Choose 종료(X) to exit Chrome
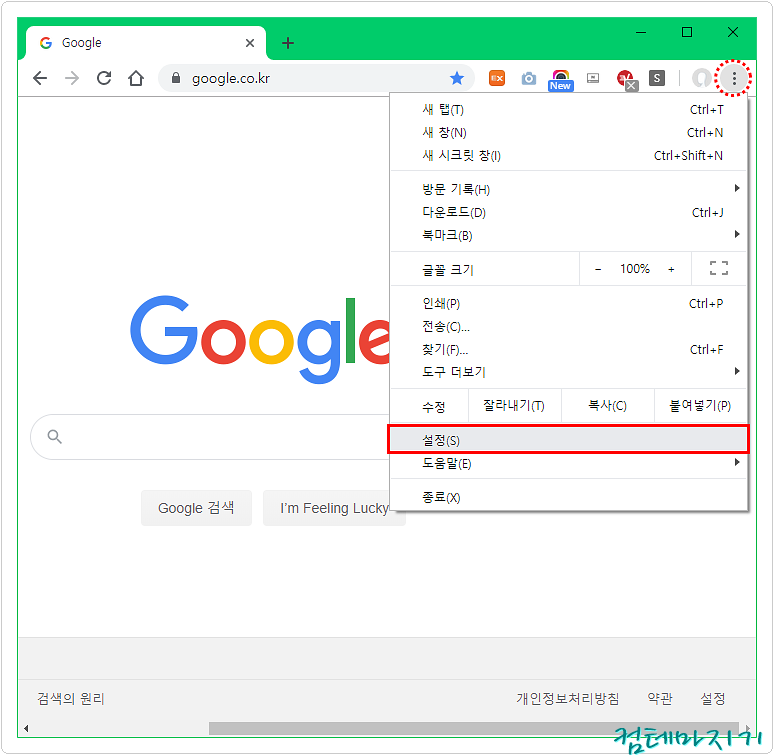Image resolution: width=774 pixels, height=755 pixels. click(x=568, y=497)
